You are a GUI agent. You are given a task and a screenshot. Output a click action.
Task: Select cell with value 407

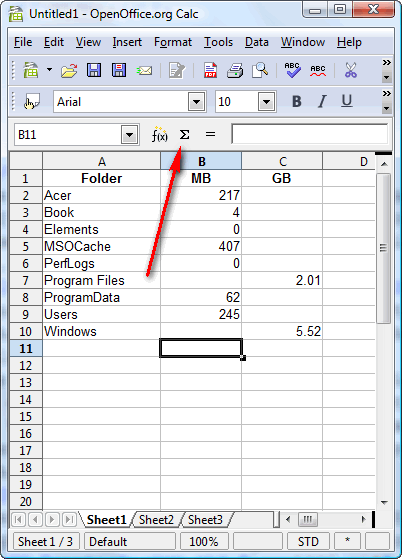pyautogui.click(x=201, y=246)
